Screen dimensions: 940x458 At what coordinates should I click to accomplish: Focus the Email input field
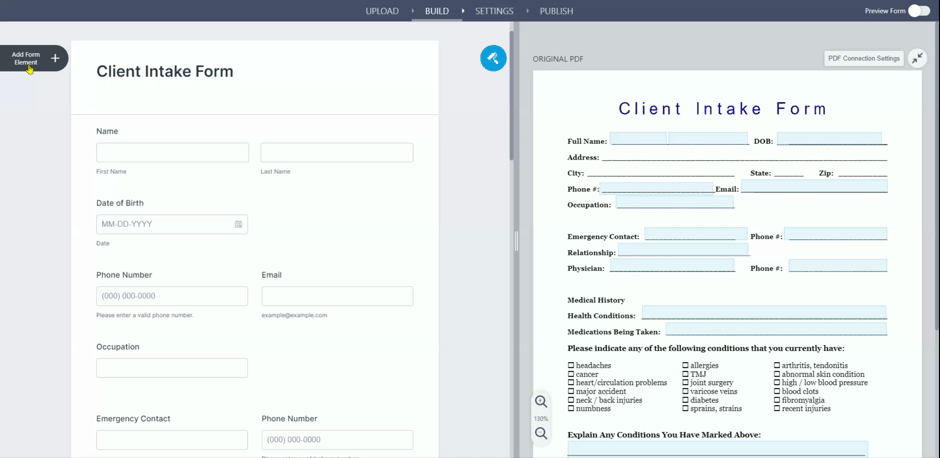(x=337, y=296)
